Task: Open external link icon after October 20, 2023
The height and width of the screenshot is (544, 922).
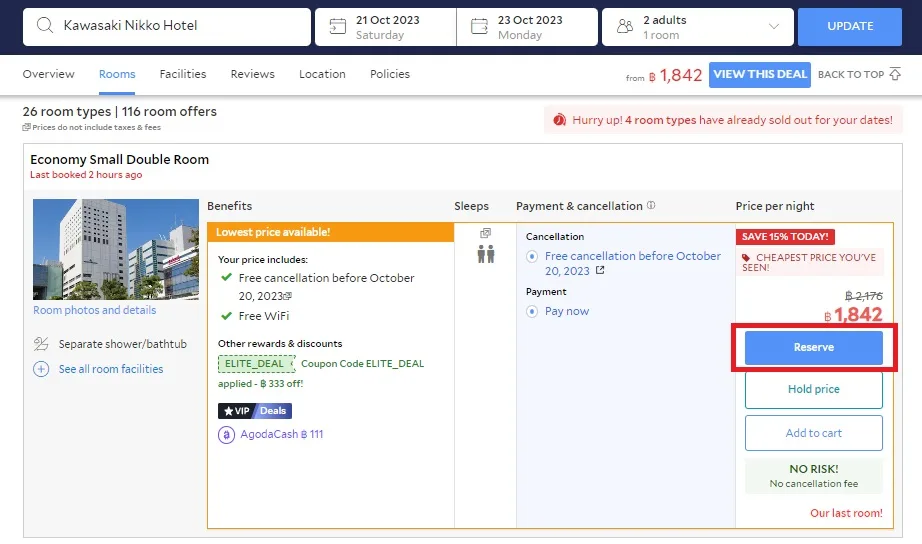Action: [x=600, y=270]
